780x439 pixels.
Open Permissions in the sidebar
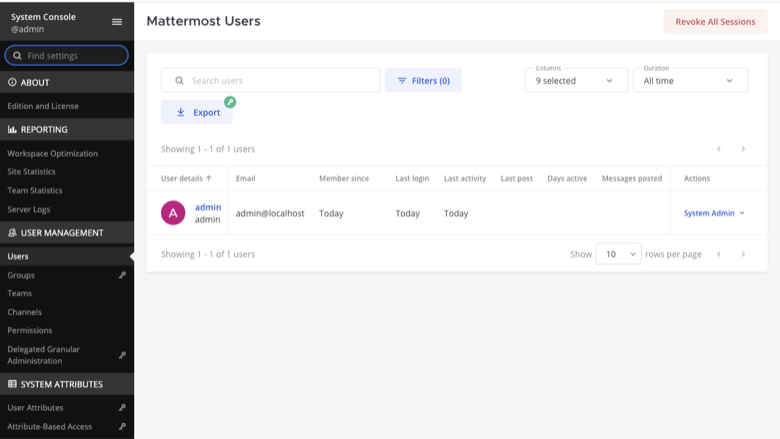tap(29, 330)
